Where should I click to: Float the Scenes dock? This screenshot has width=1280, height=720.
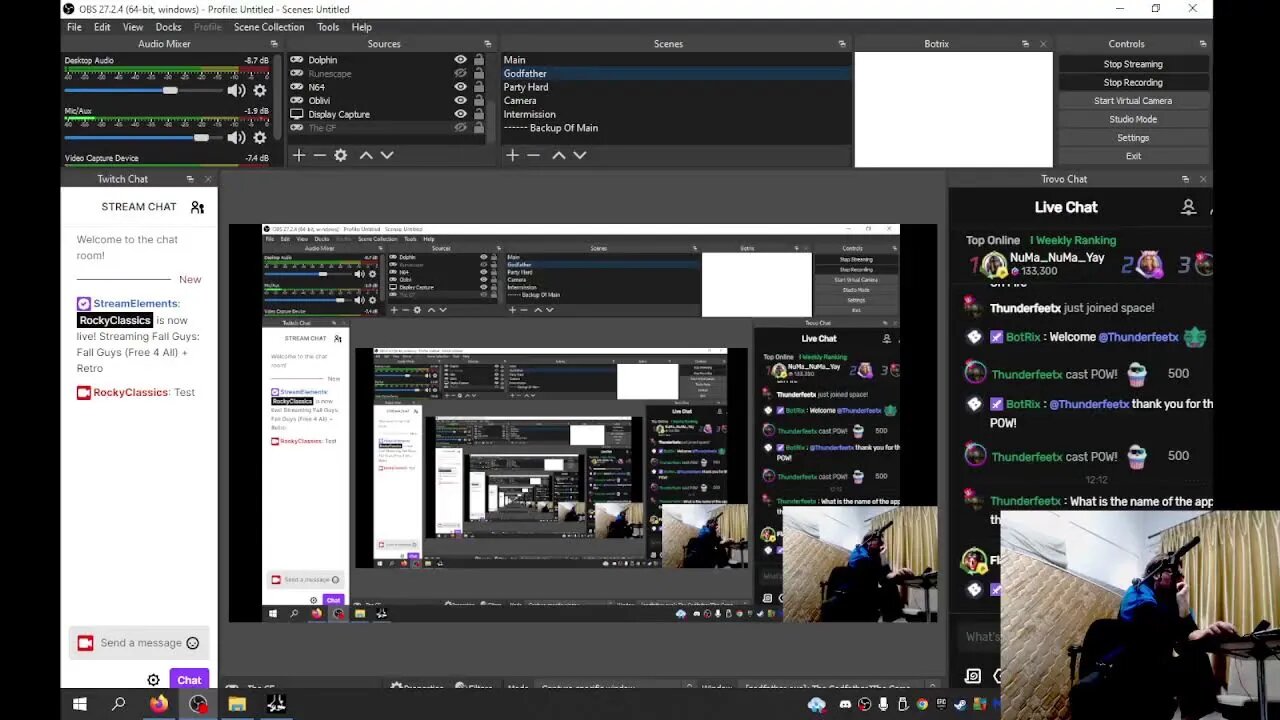point(842,44)
